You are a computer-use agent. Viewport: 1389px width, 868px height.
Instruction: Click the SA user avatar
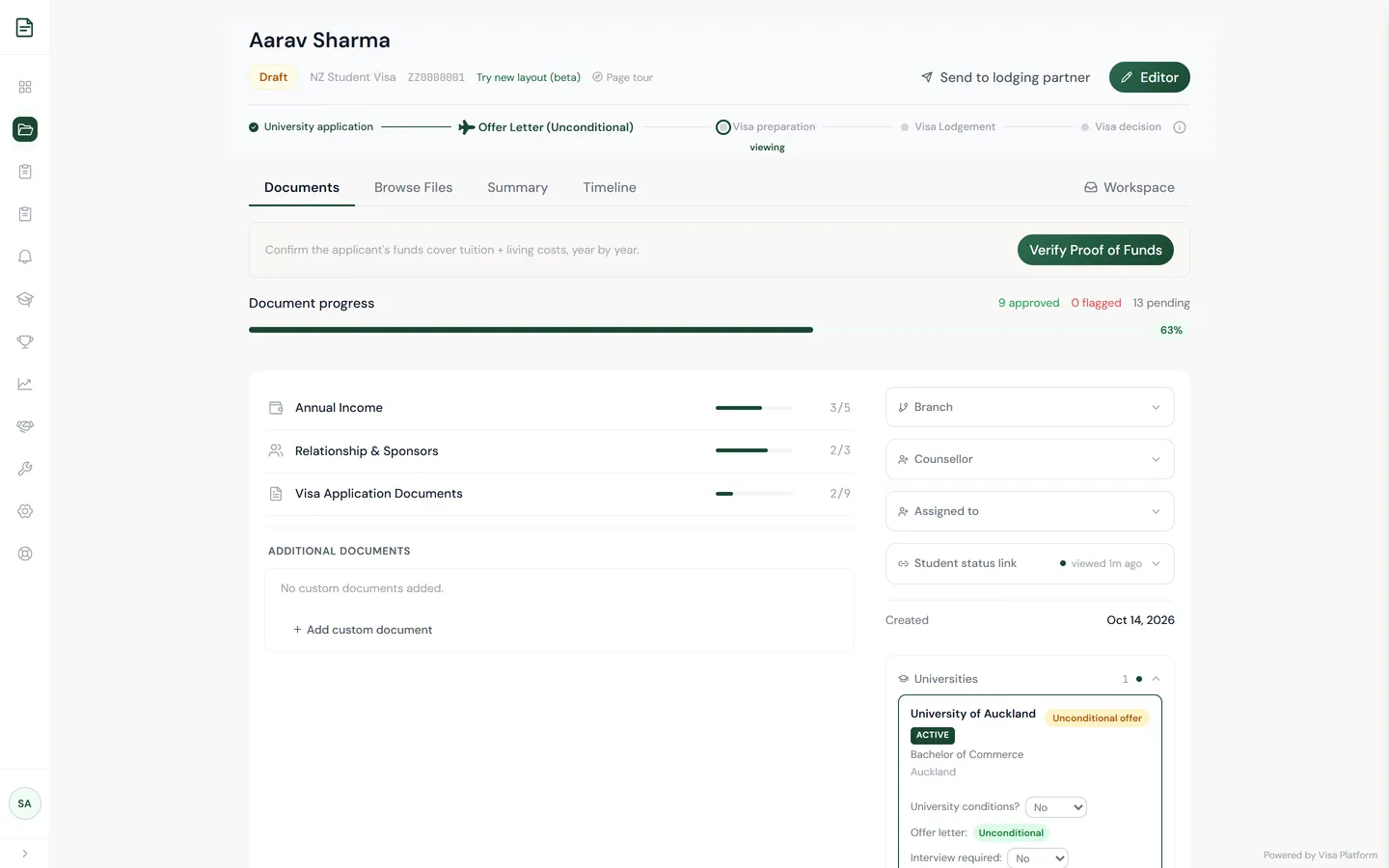coord(25,803)
